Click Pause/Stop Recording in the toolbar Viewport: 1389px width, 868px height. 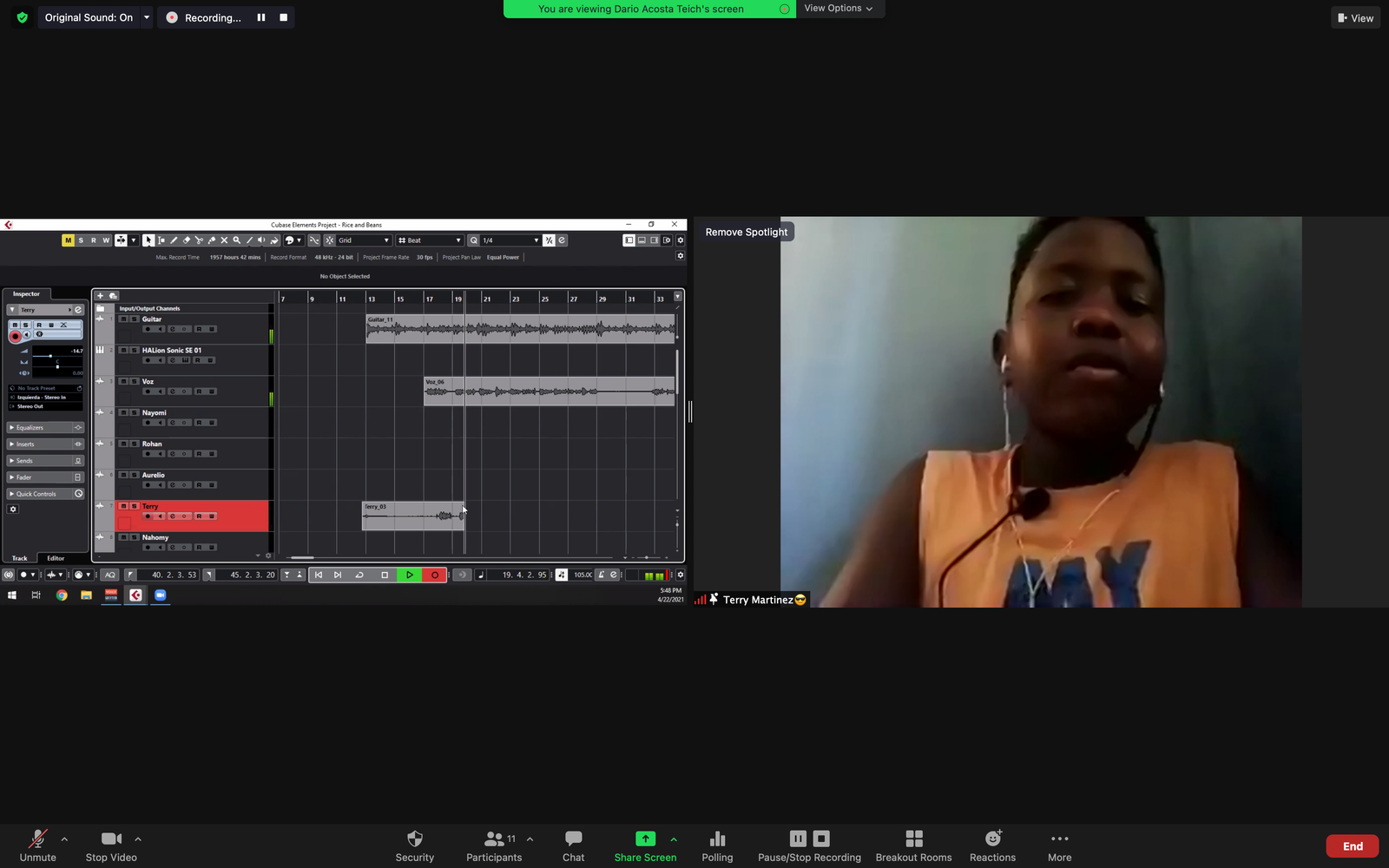809,845
